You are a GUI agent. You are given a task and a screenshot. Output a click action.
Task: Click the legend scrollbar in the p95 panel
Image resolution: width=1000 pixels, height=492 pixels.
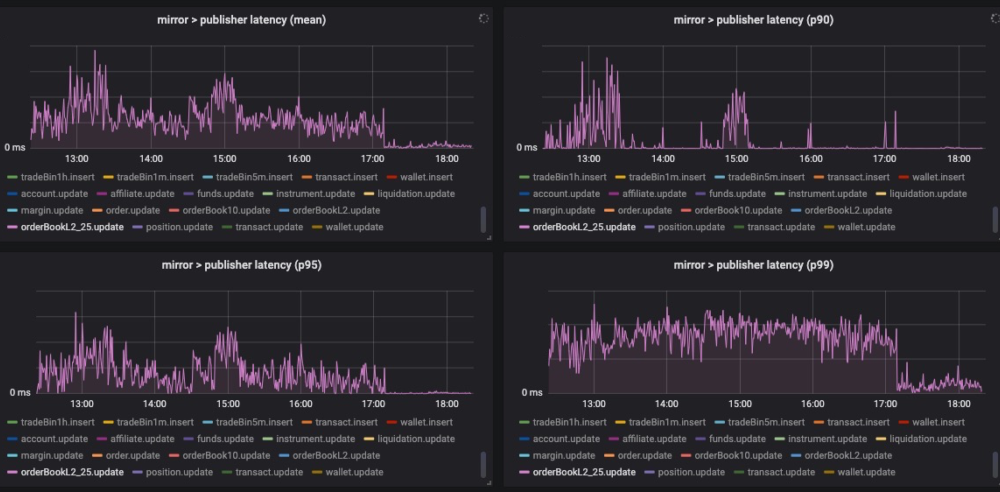[483, 465]
